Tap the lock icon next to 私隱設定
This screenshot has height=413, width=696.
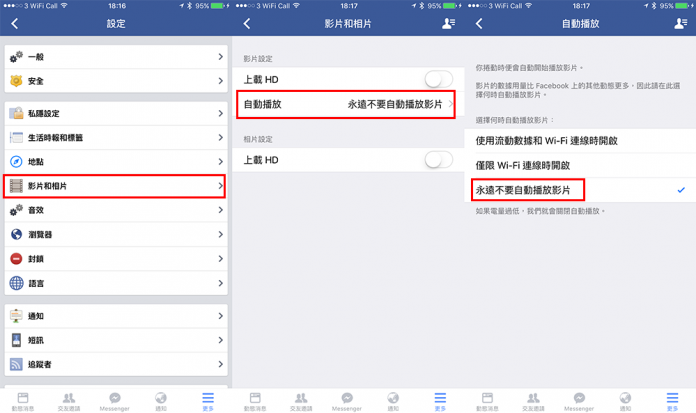16,113
